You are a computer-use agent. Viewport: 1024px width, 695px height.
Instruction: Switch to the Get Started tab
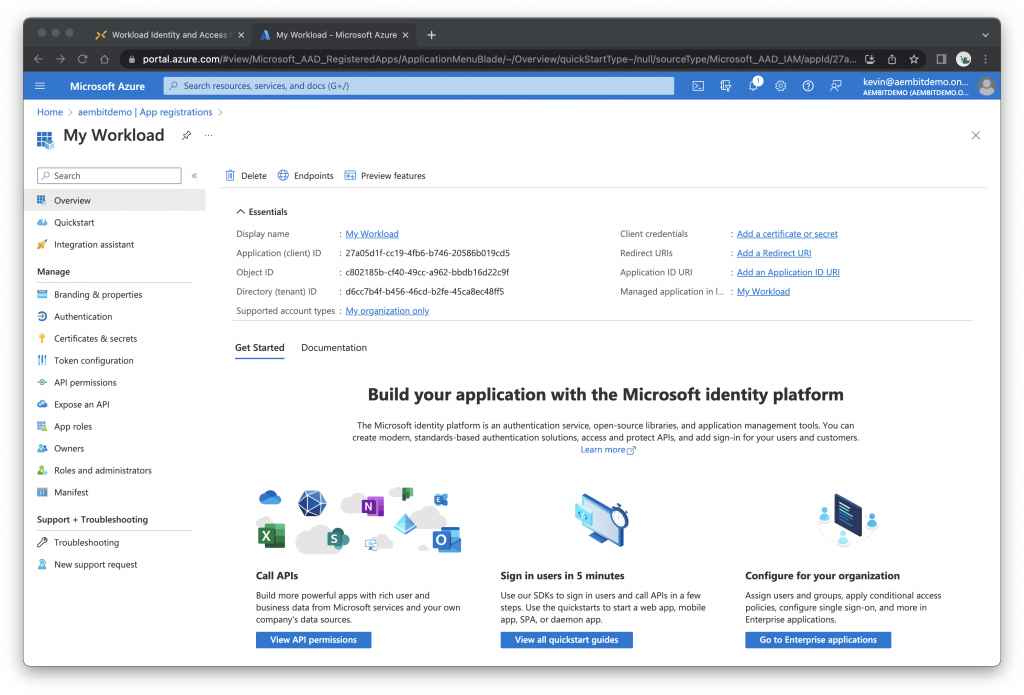click(x=259, y=348)
